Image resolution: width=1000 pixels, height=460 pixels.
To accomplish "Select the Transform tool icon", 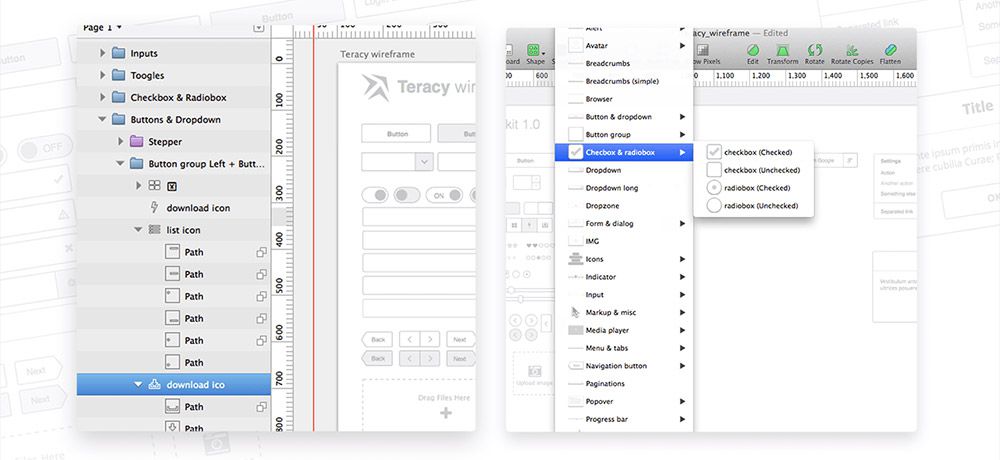I will 782,50.
